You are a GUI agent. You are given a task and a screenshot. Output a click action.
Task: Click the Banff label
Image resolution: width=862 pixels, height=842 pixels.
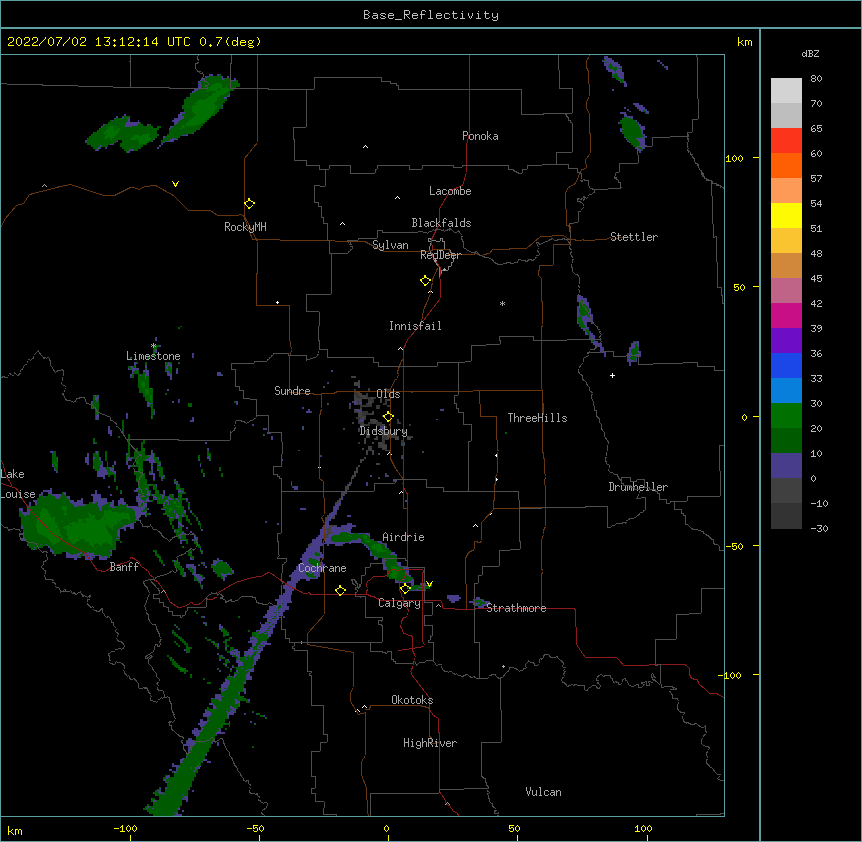click(x=124, y=567)
